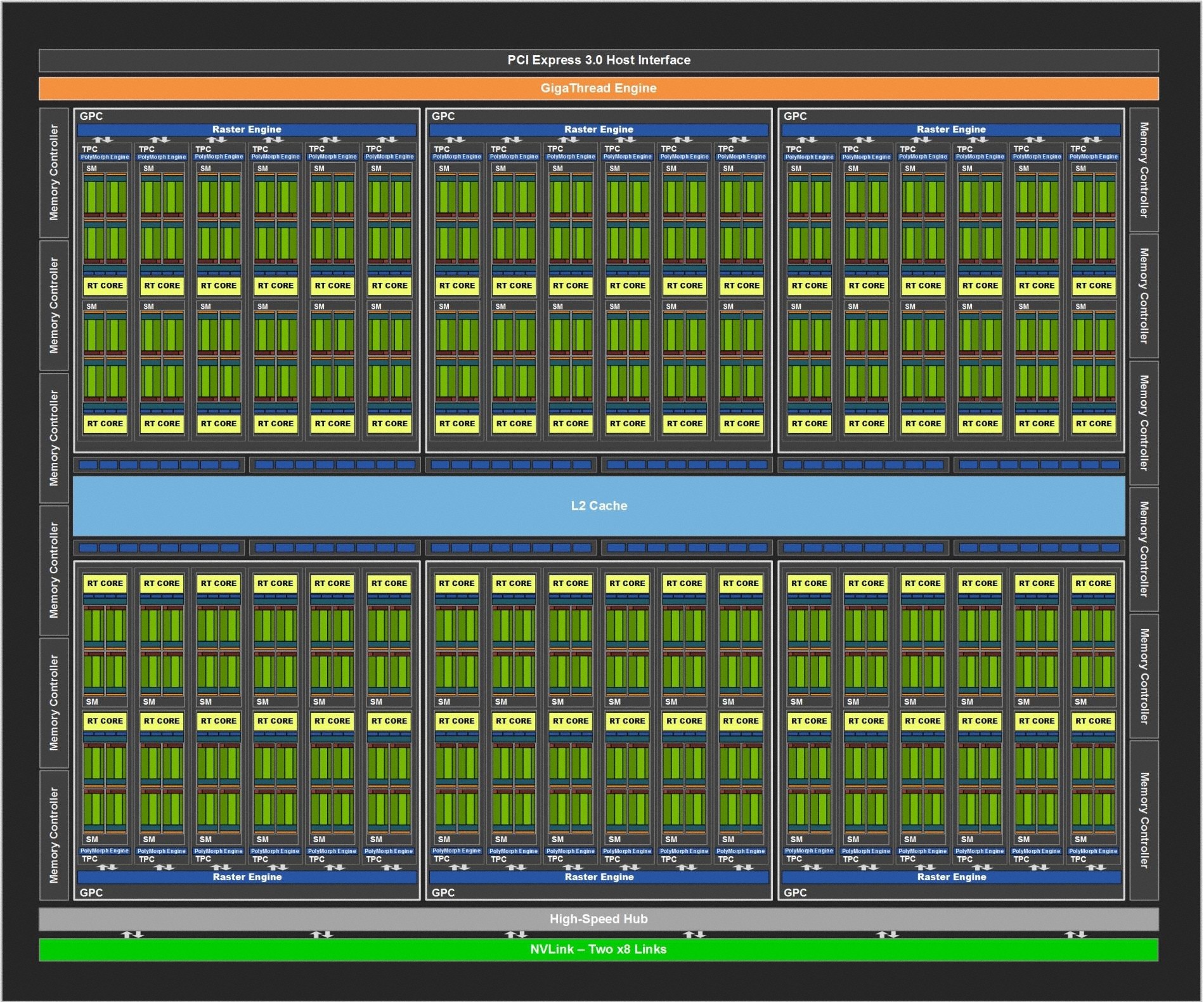Click first TPC label in top-right GPC

tap(794, 149)
